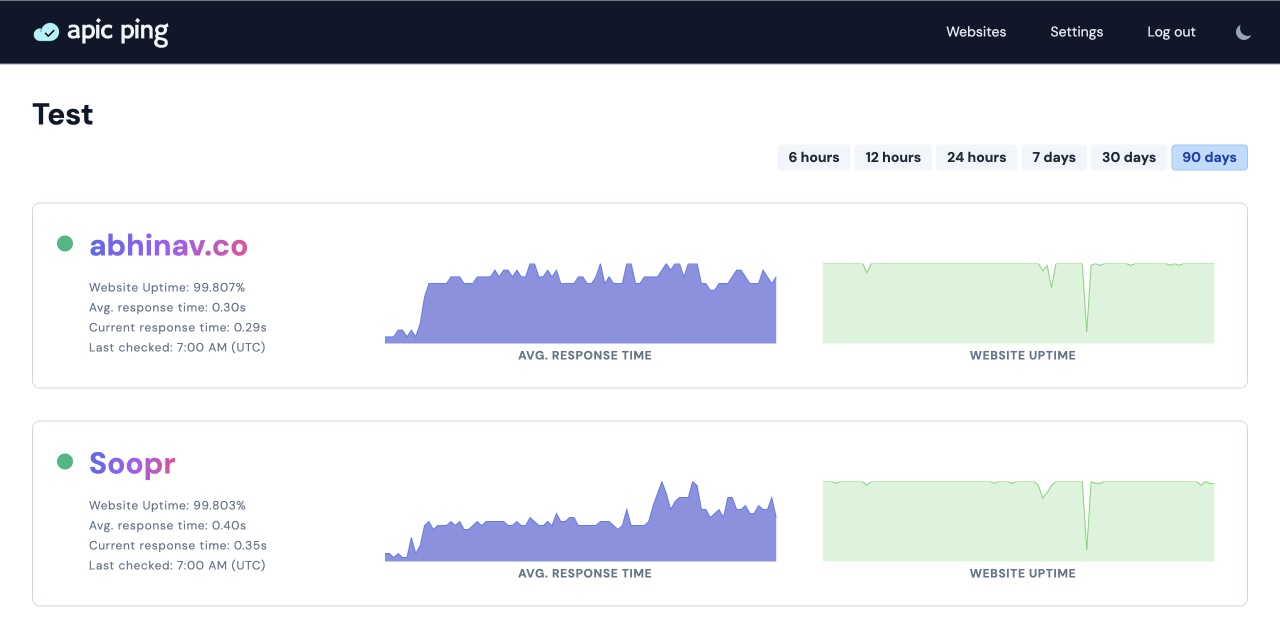Select the 6 hours time range
This screenshot has height=625, width=1280.
814,157
